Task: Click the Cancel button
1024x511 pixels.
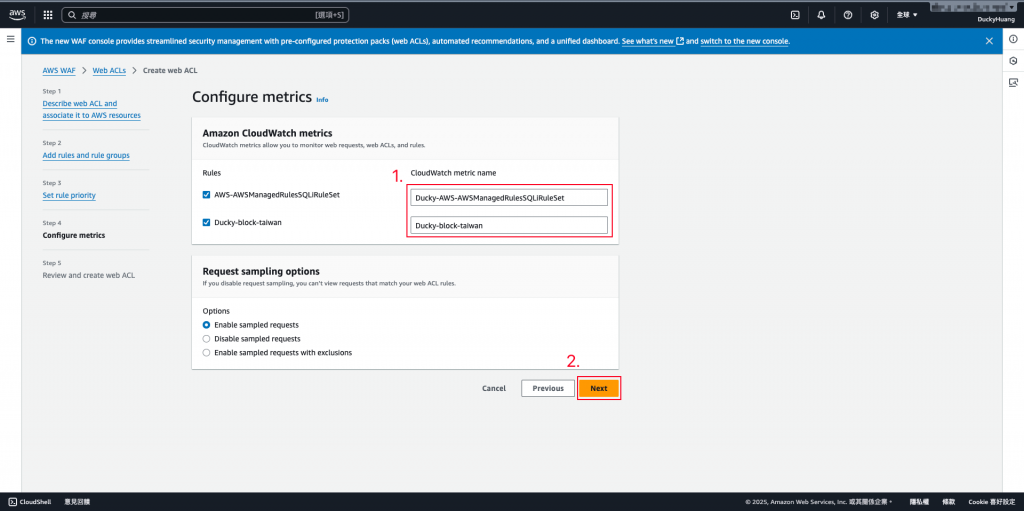Action: [x=494, y=388]
